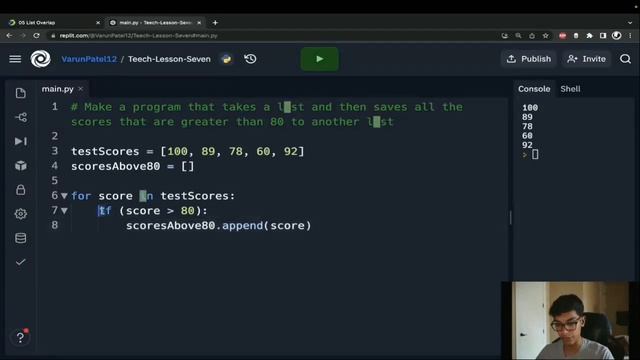Close the OS List Overlap browser tab
Viewport: 640px width, 360px height.
coord(98,23)
